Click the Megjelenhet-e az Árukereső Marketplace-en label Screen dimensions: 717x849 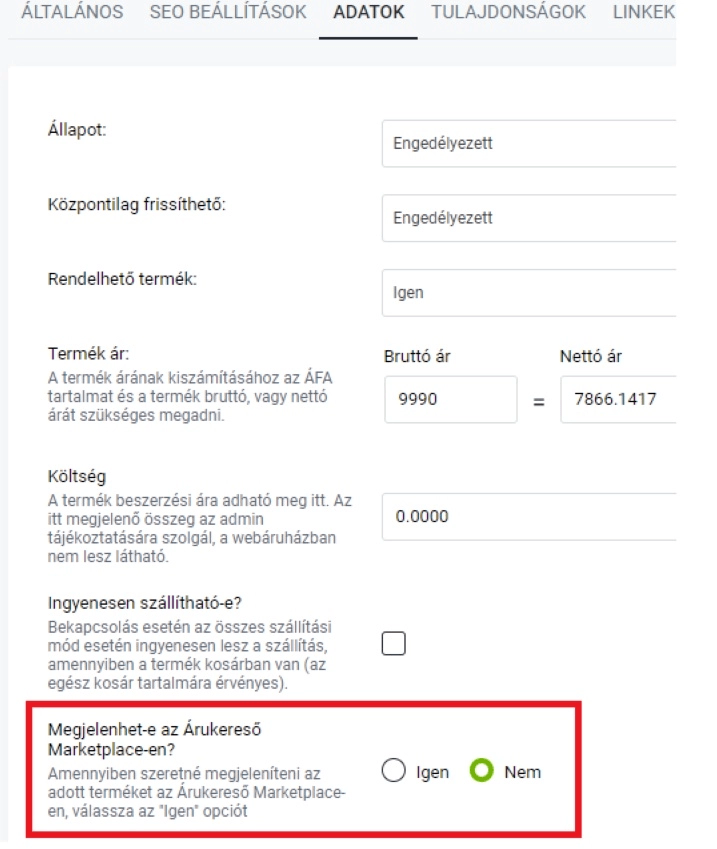coord(154,740)
